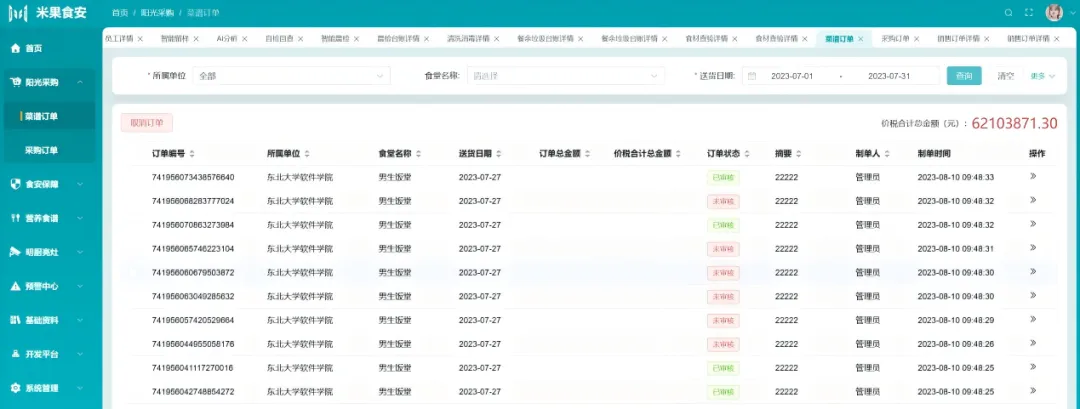Viewport: 1080px width, 409px height.
Task: Expand the 开发平台 sidebar menu chevron
Action: (81, 354)
